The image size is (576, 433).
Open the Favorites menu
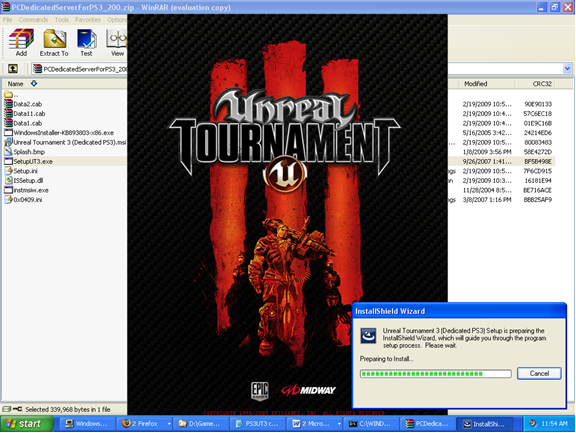click(88, 19)
